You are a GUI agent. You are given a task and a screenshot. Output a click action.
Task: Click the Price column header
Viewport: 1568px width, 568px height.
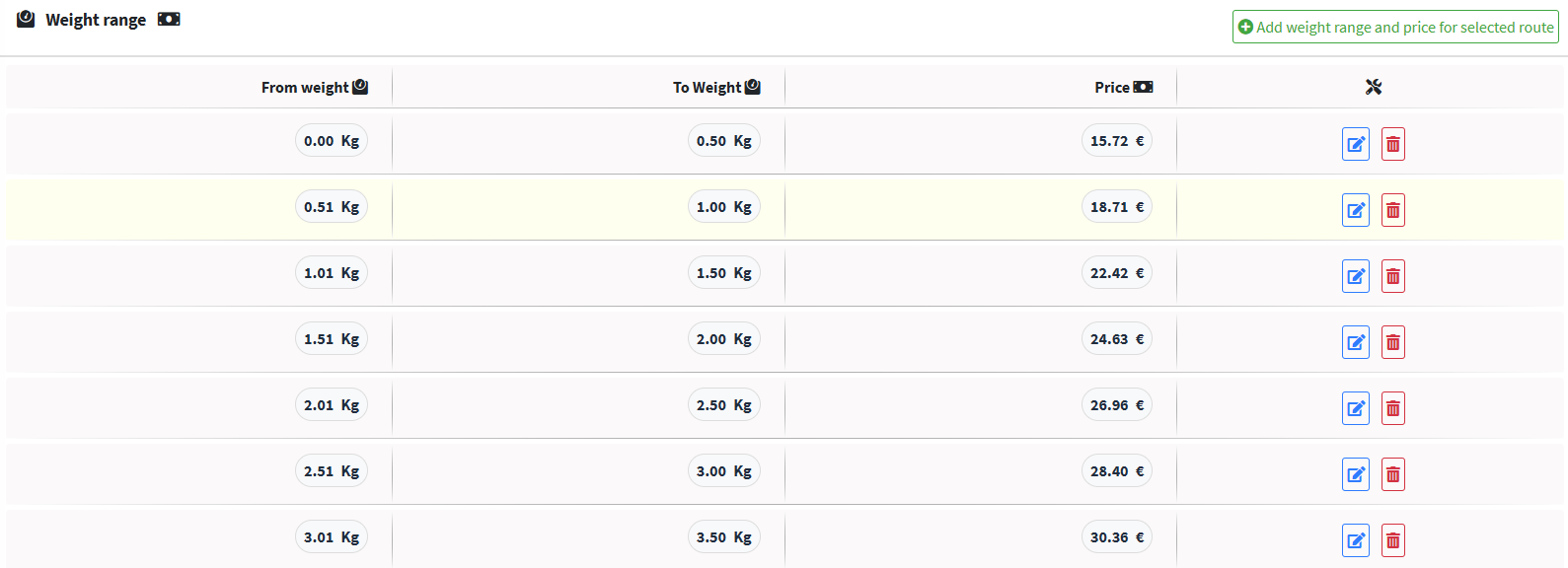[1123, 87]
